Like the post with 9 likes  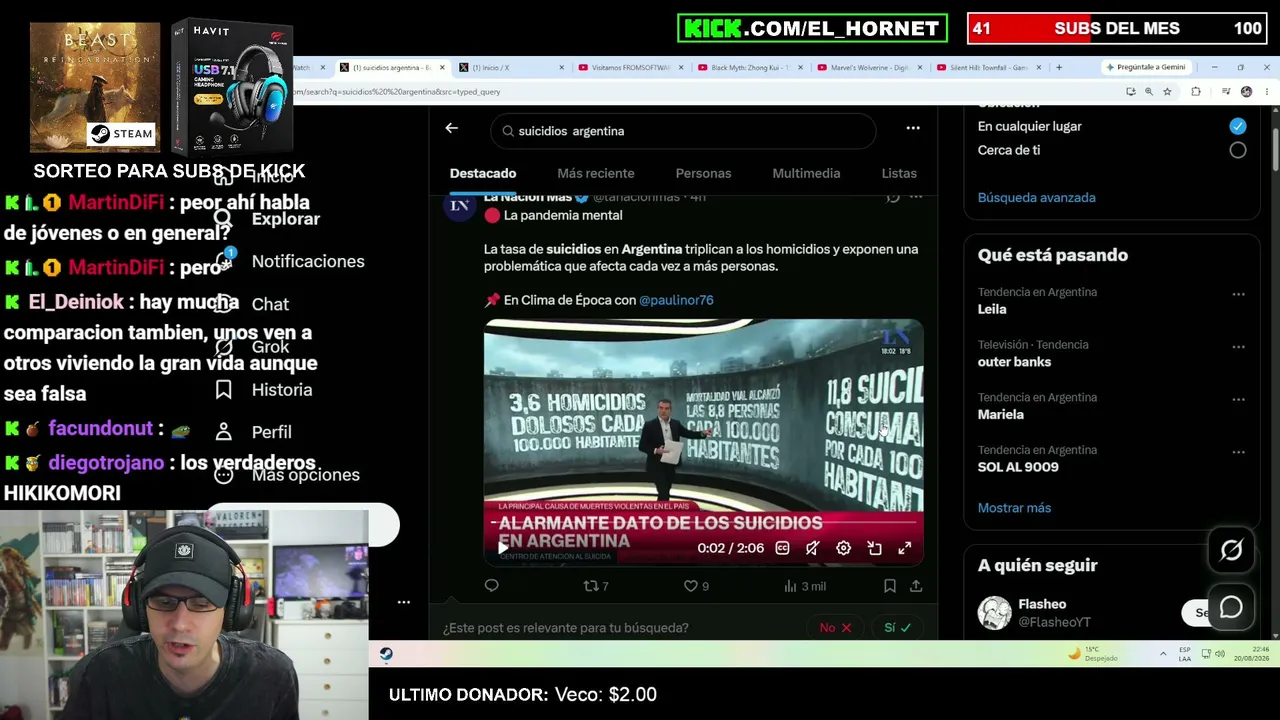696,586
